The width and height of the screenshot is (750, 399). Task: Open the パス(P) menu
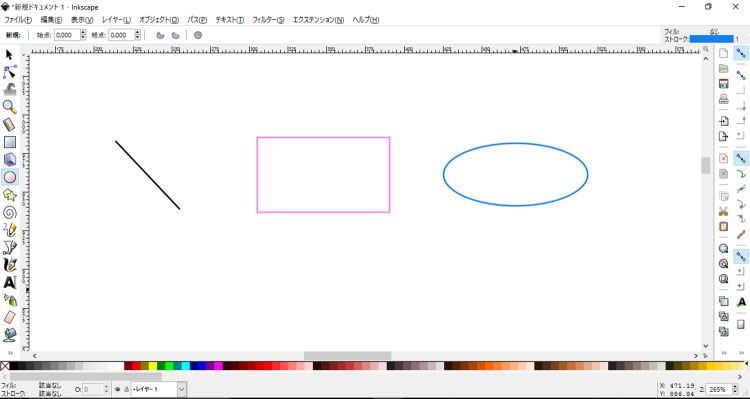click(197, 20)
